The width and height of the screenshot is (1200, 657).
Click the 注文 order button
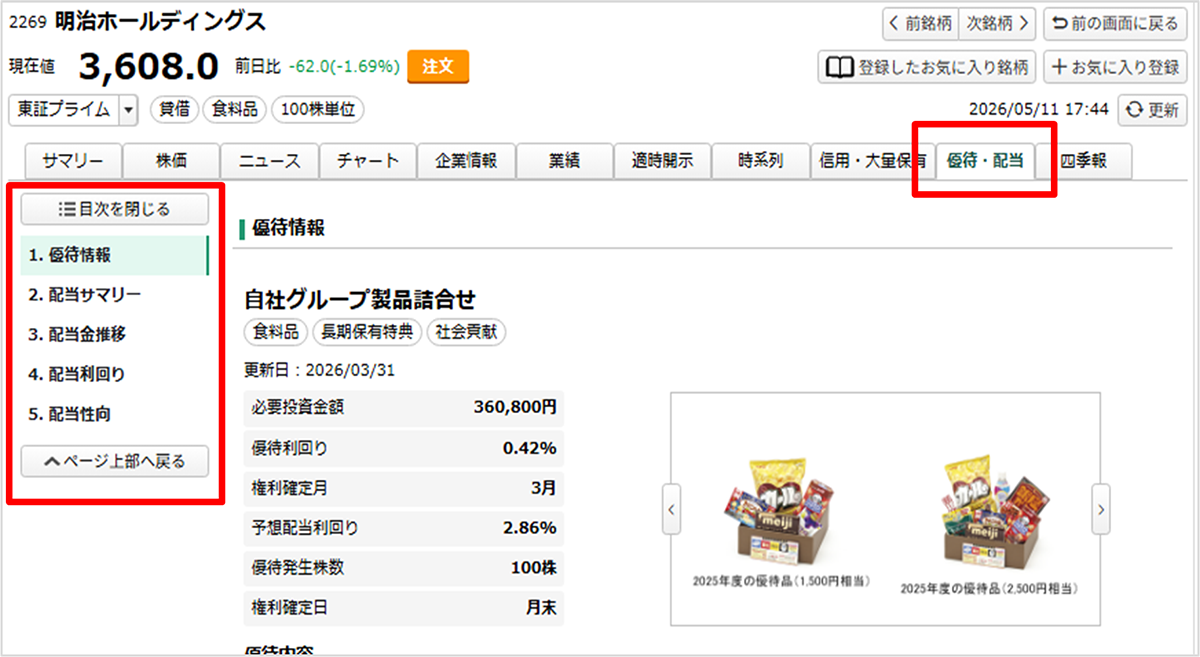(x=438, y=66)
